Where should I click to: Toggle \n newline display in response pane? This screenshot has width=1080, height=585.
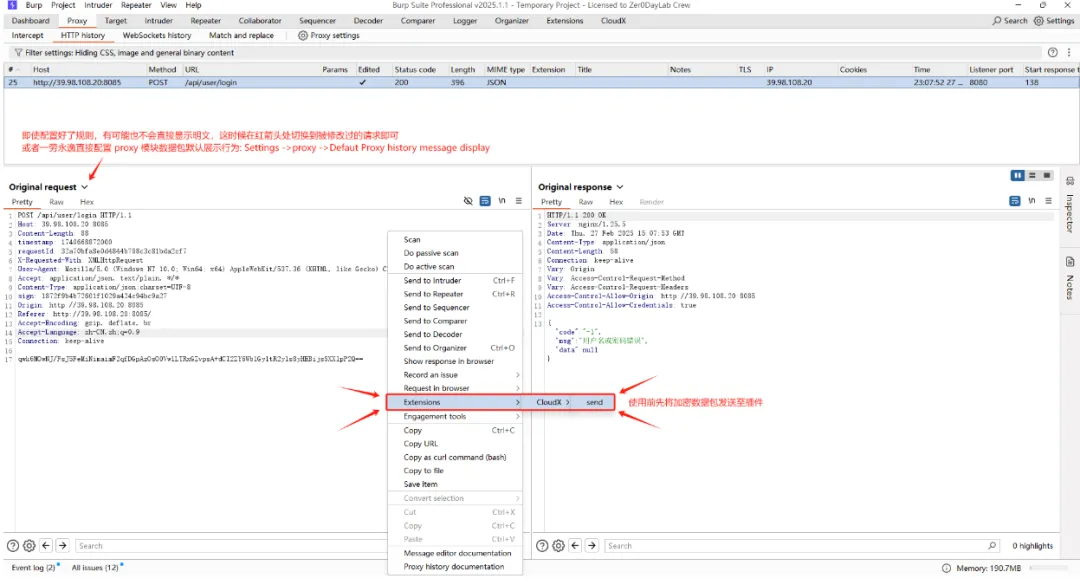coord(1032,201)
